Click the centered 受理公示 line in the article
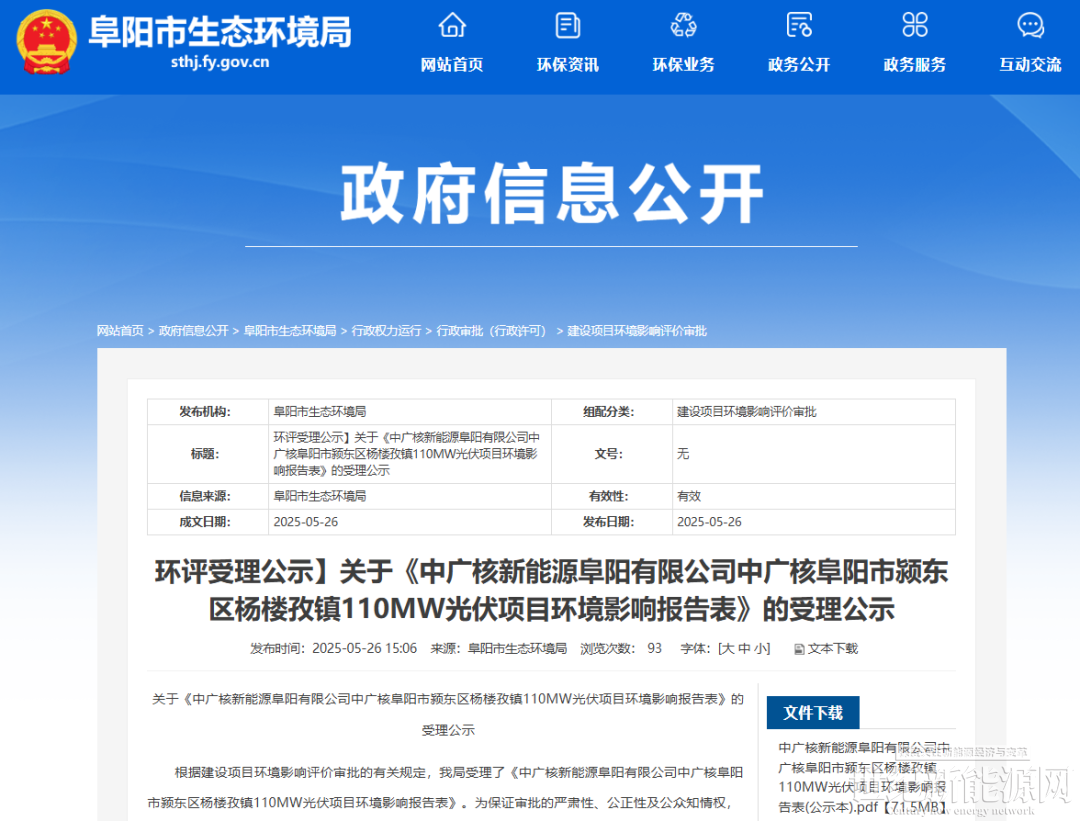This screenshot has height=821, width=1080. tap(448, 730)
